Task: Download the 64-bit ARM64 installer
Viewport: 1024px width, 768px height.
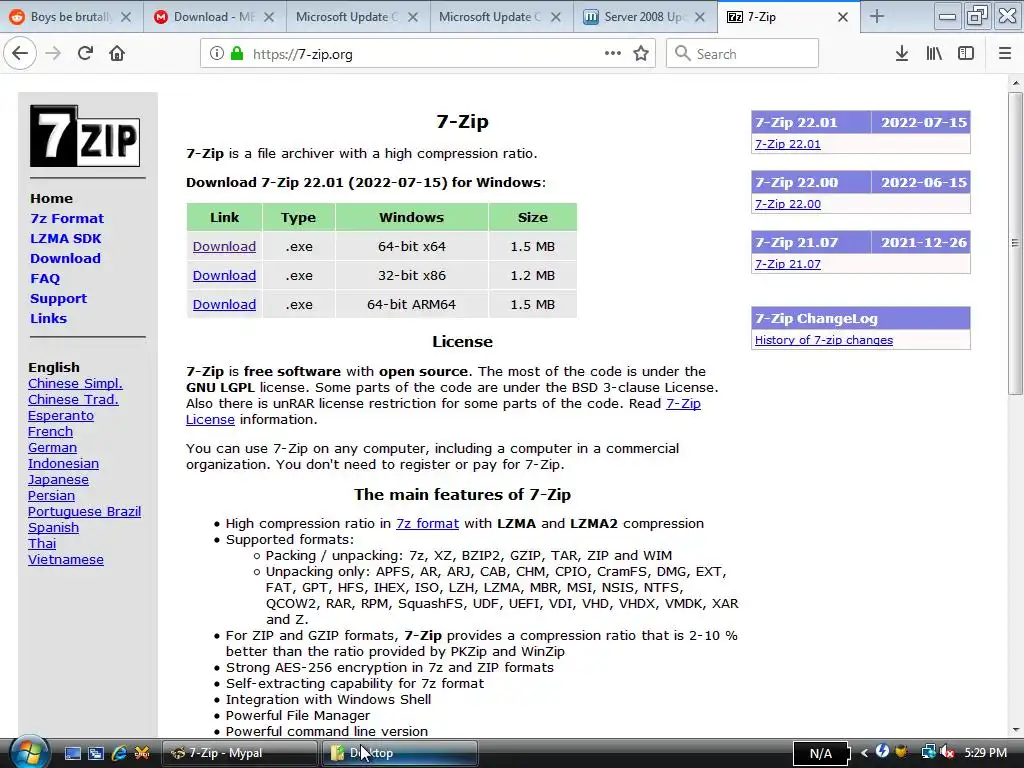Action: [224, 304]
